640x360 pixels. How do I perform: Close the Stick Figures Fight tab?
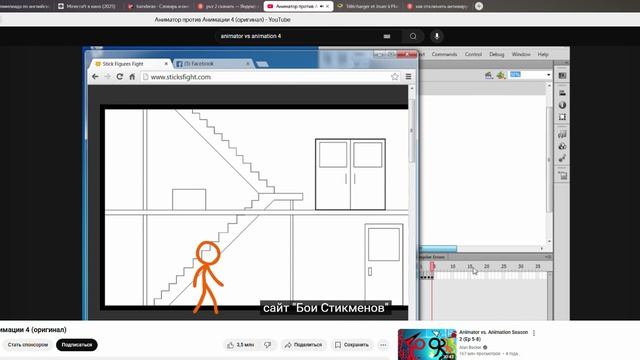pos(166,64)
